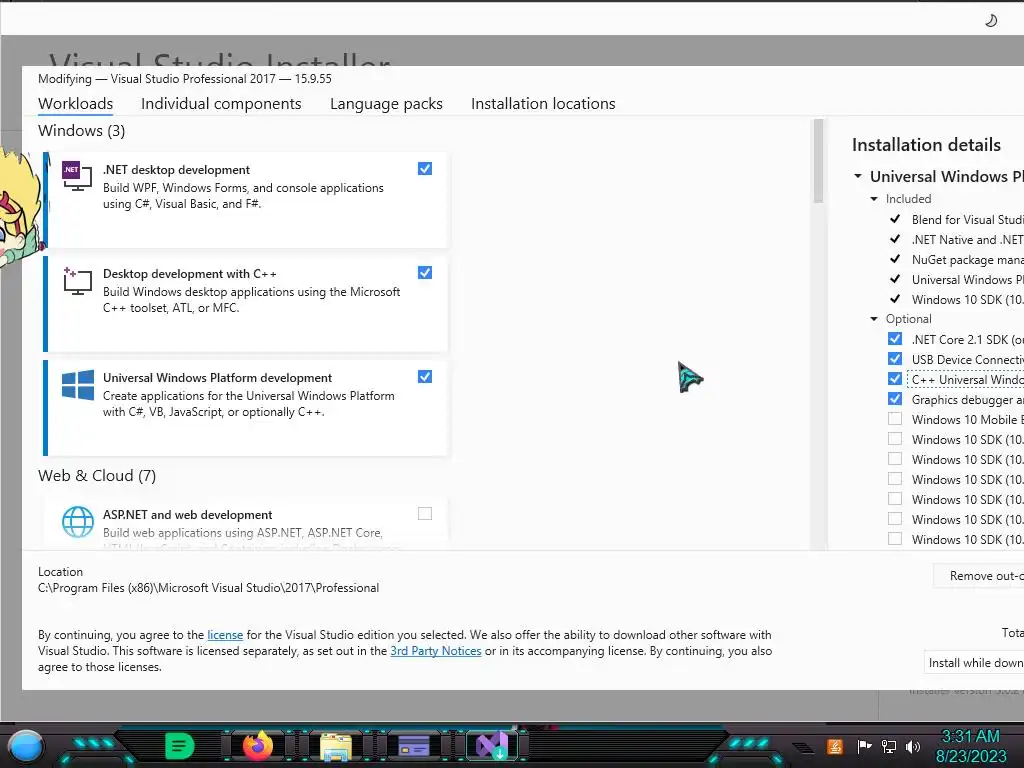Screen dimensions: 1024x768
Task: Open network status tray icon
Action: pos(889,746)
